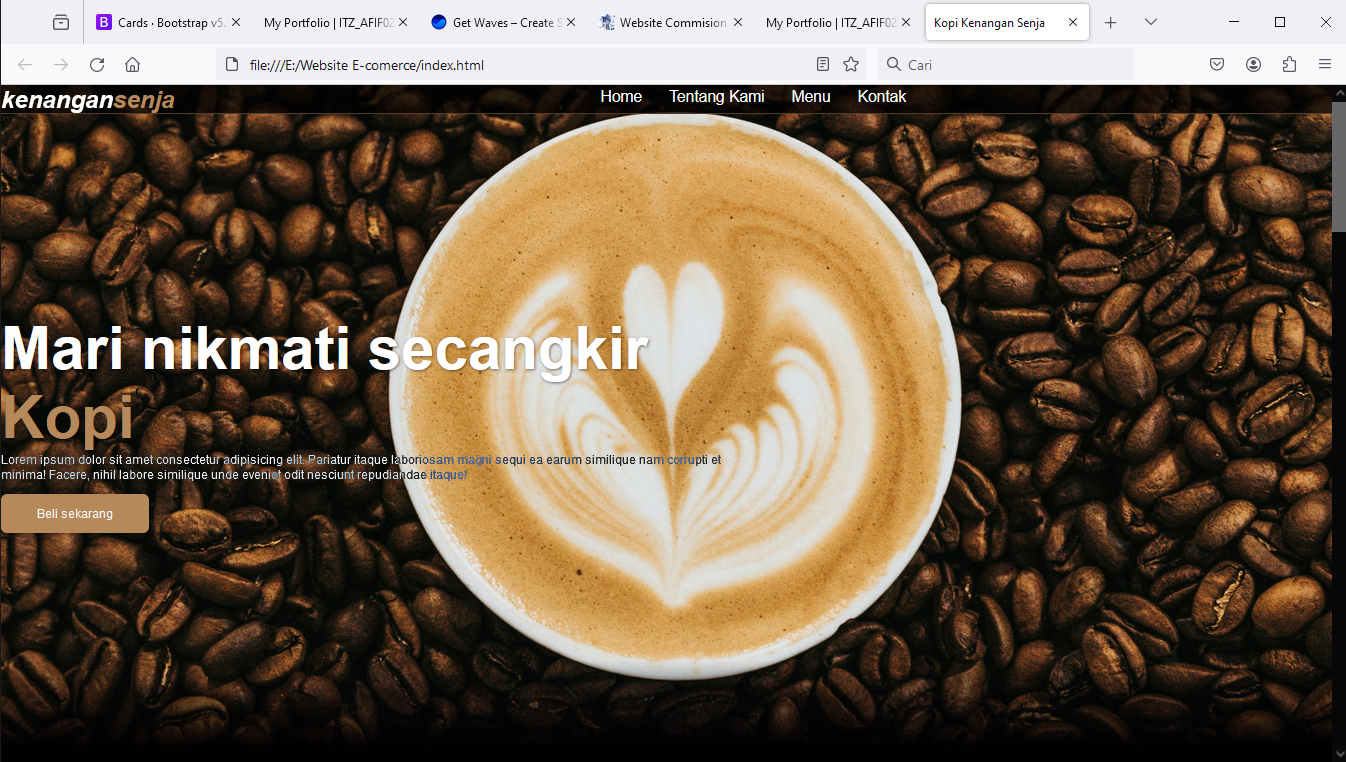Open the browser home page icon
The image size is (1346, 762).
[133, 64]
